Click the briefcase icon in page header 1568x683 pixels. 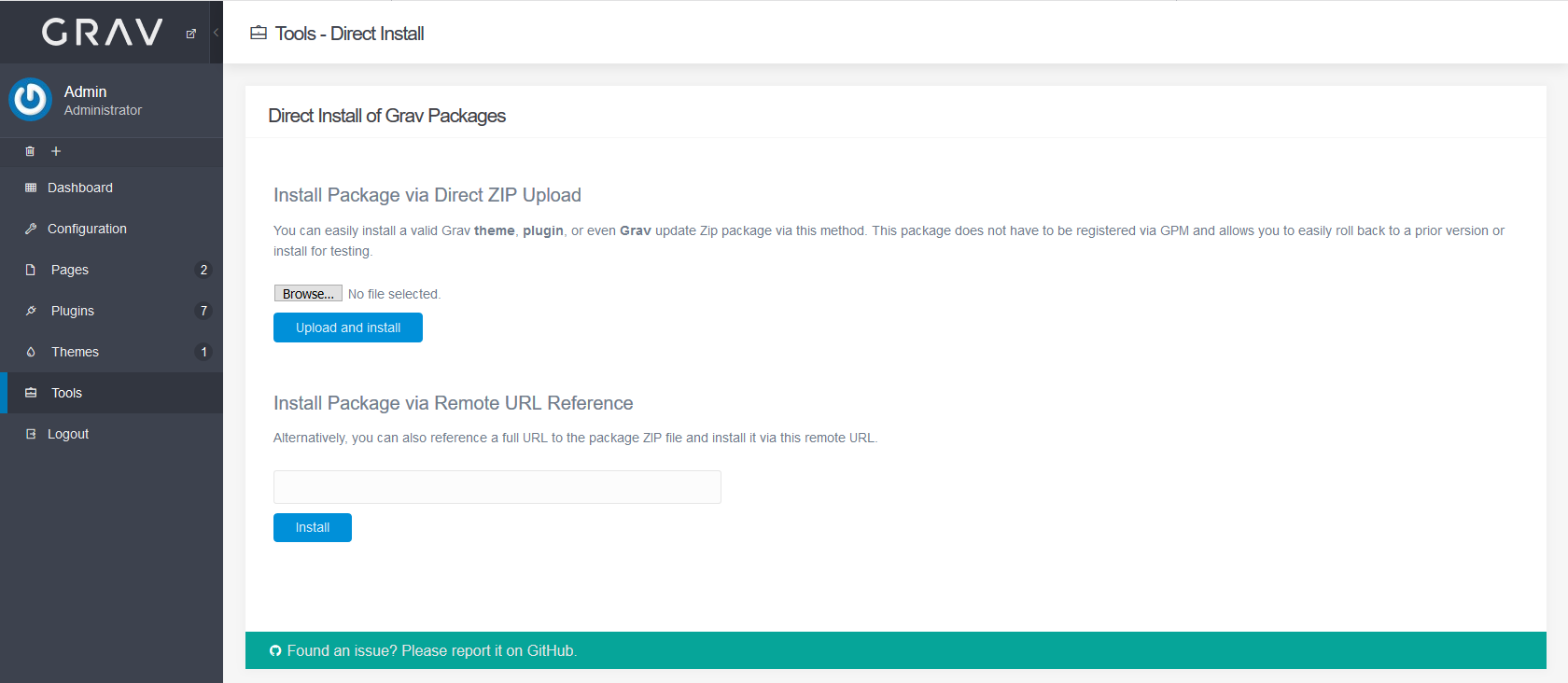click(259, 34)
